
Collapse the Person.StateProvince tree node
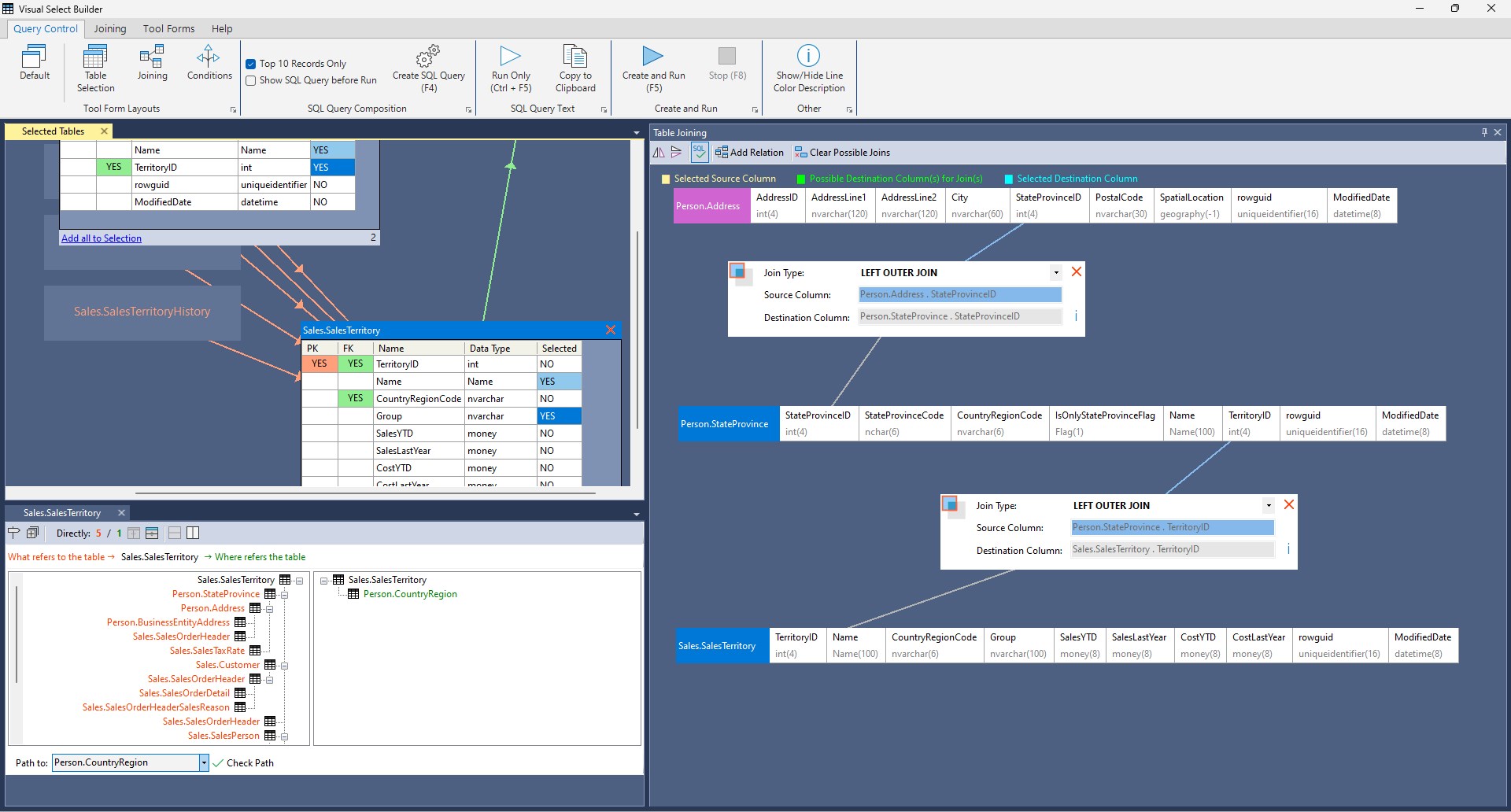[x=285, y=595]
